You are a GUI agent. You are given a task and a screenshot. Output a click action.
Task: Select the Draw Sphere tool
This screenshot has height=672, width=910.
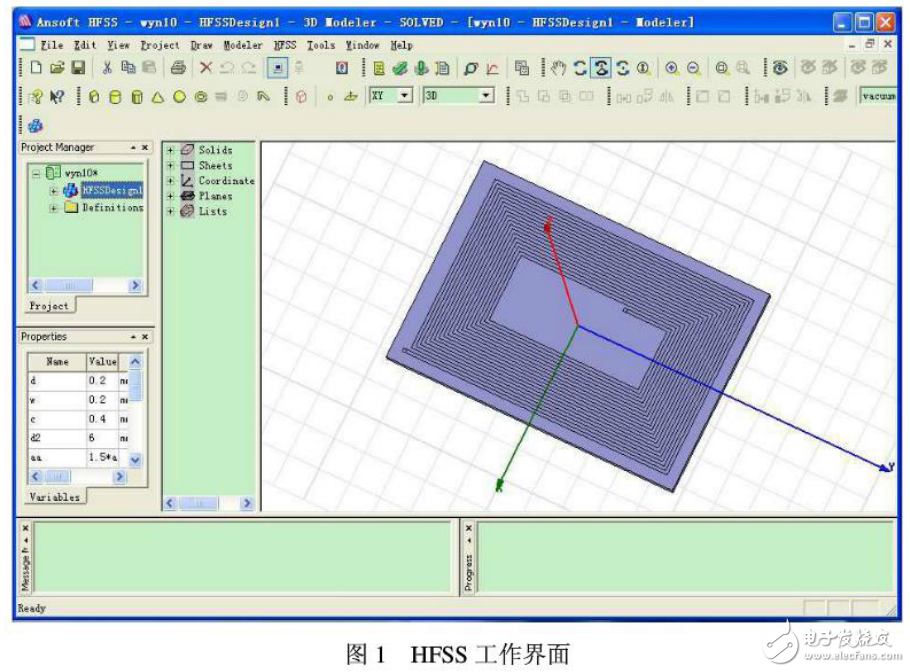tap(177, 97)
